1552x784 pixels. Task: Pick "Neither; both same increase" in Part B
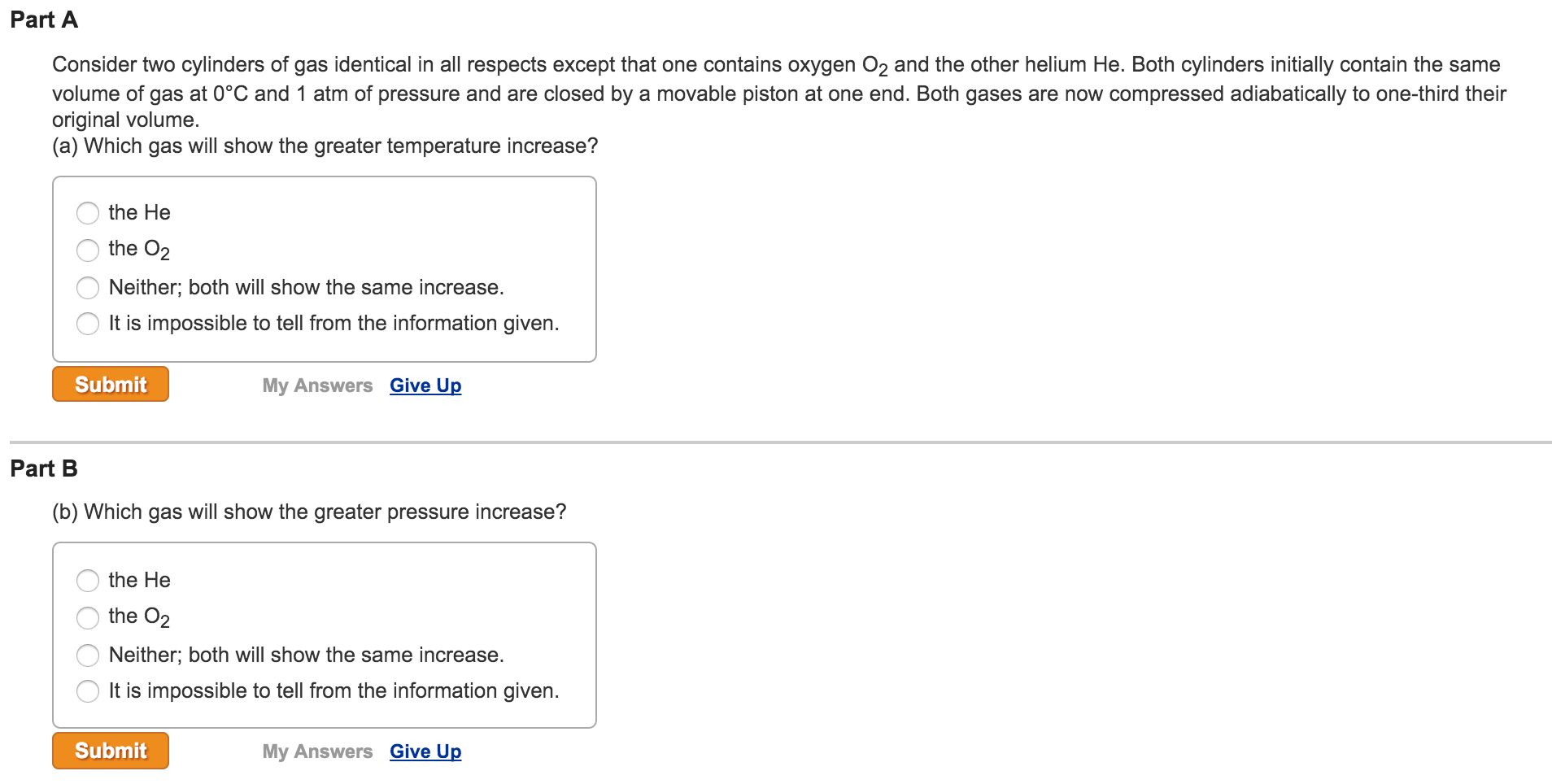tap(88, 656)
